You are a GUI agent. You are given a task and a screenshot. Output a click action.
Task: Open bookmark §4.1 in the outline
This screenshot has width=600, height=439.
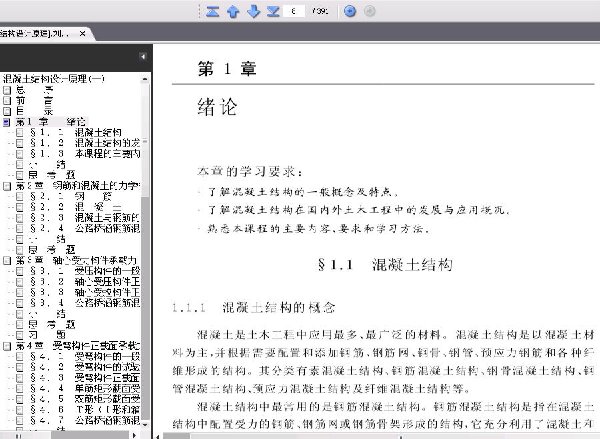85,356
